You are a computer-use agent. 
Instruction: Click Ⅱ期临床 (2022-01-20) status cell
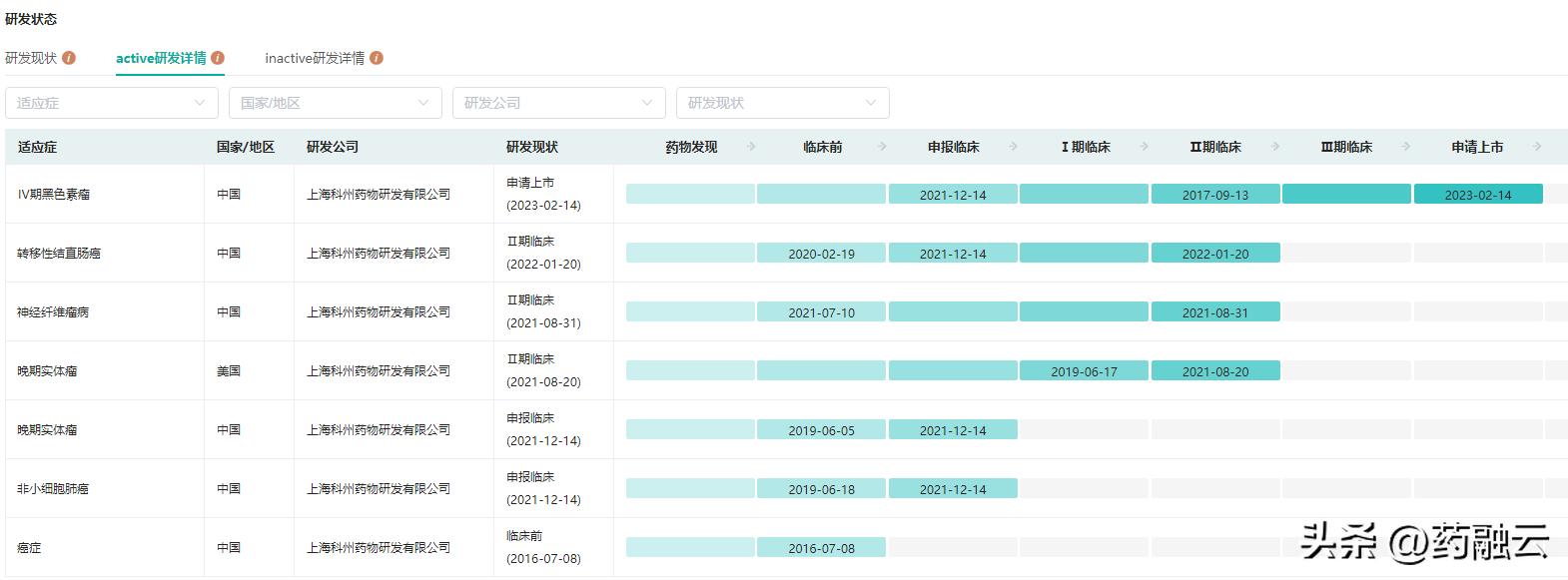543,253
